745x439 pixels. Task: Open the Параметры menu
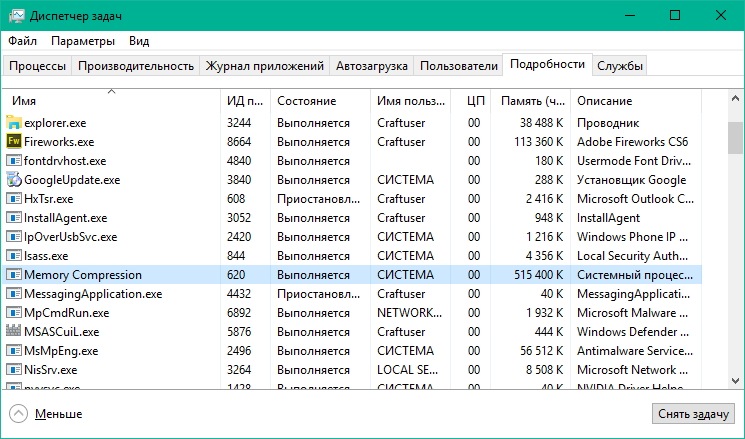coord(83,41)
